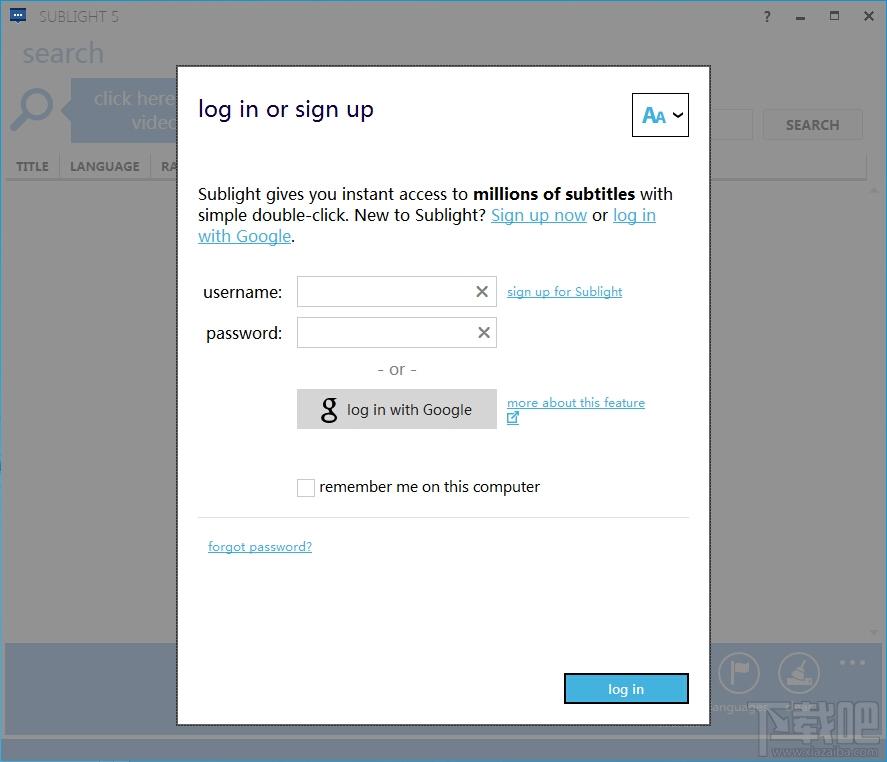Clear the password field with its X icon
This screenshot has width=887, height=762.
(484, 333)
